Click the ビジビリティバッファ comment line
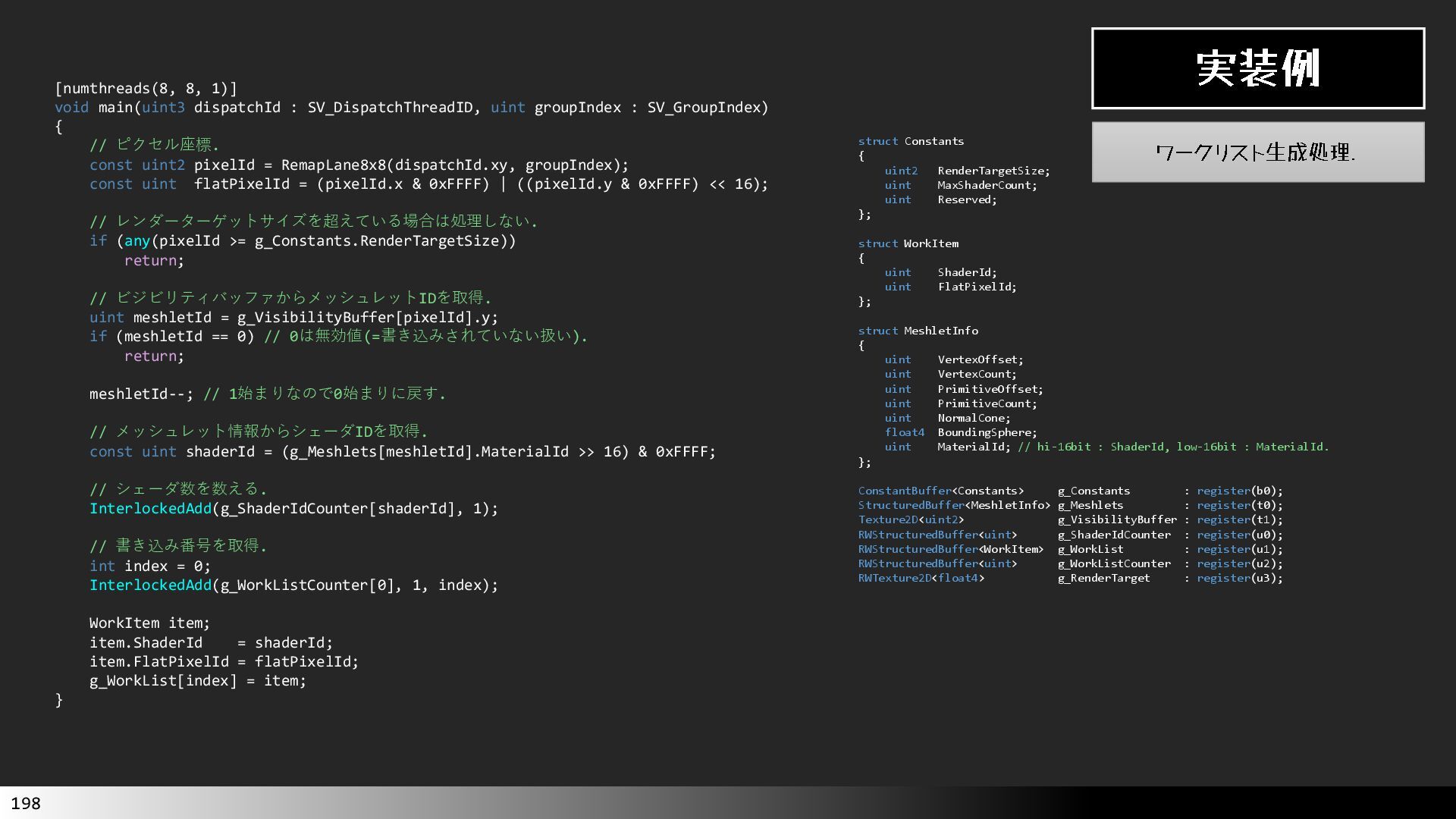This screenshot has width=1456, height=819. tap(290, 298)
